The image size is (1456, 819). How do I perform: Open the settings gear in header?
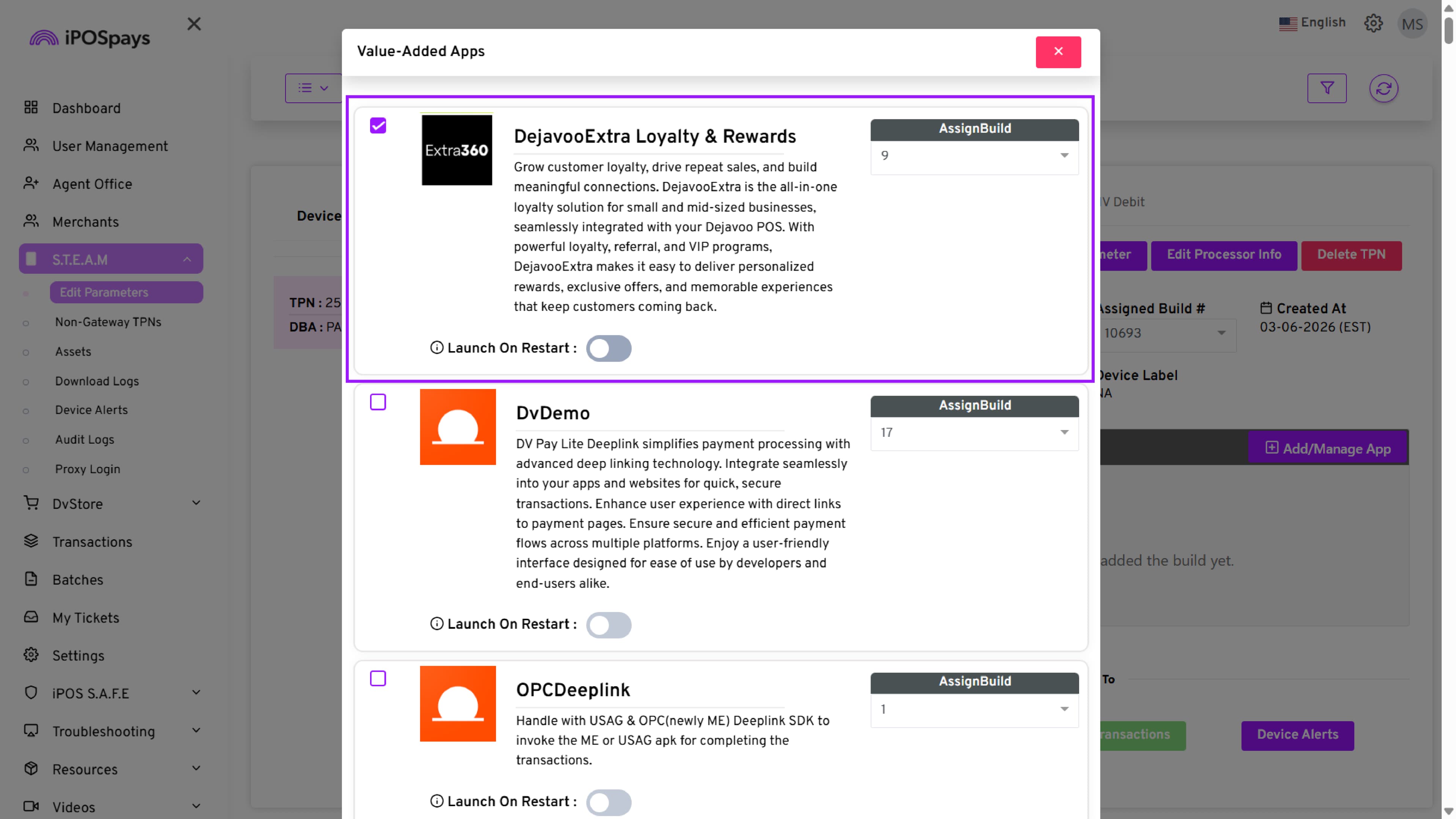click(x=1373, y=23)
